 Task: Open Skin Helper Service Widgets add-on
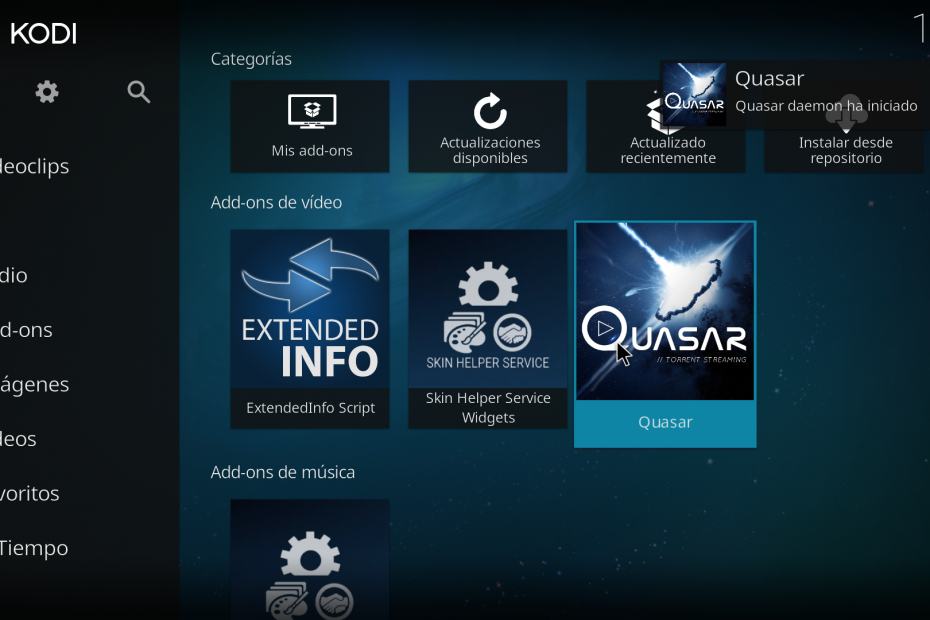488,329
